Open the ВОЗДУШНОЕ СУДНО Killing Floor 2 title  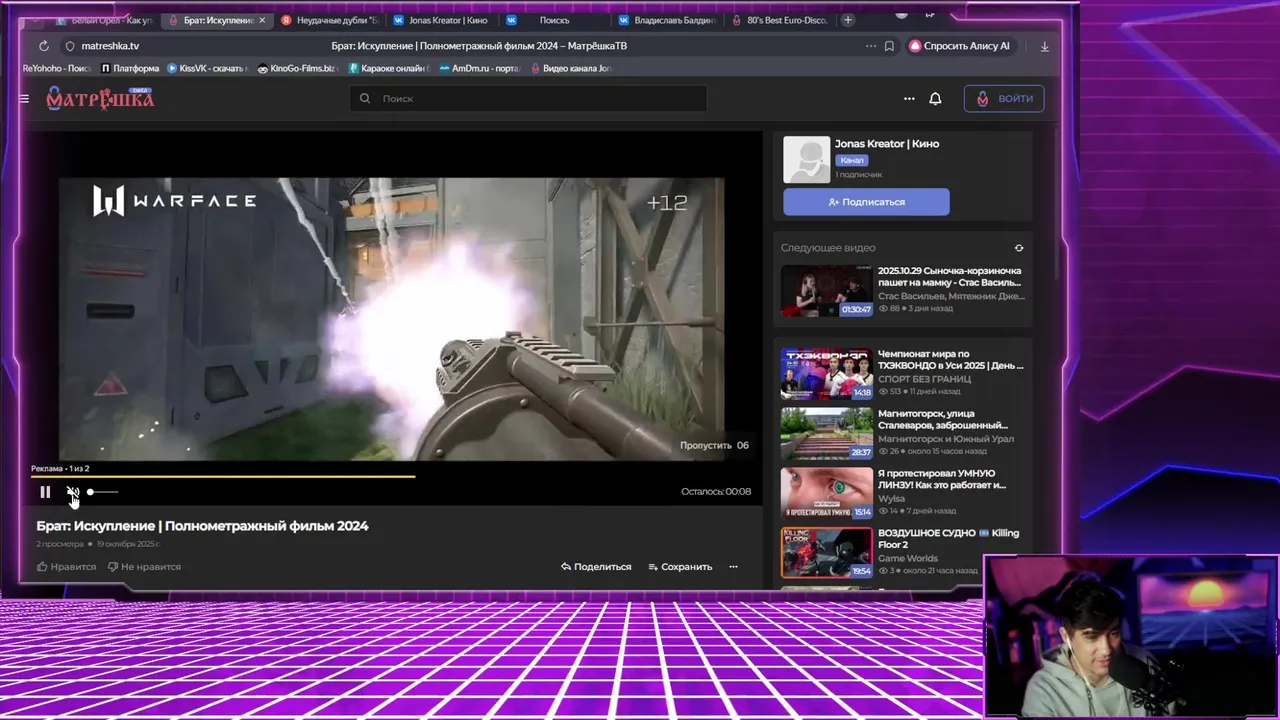coord(948,539)
